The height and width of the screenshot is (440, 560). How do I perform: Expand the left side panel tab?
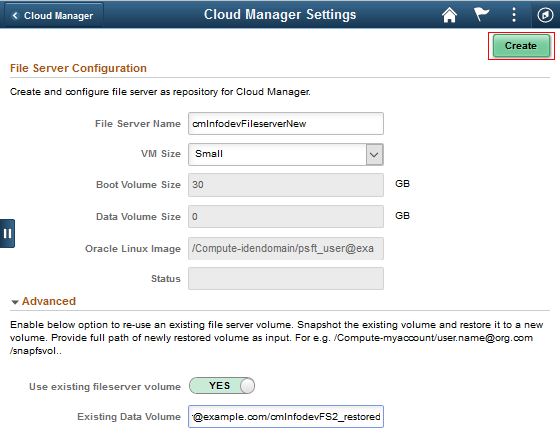pyautogui.click(x=7, y=234)
